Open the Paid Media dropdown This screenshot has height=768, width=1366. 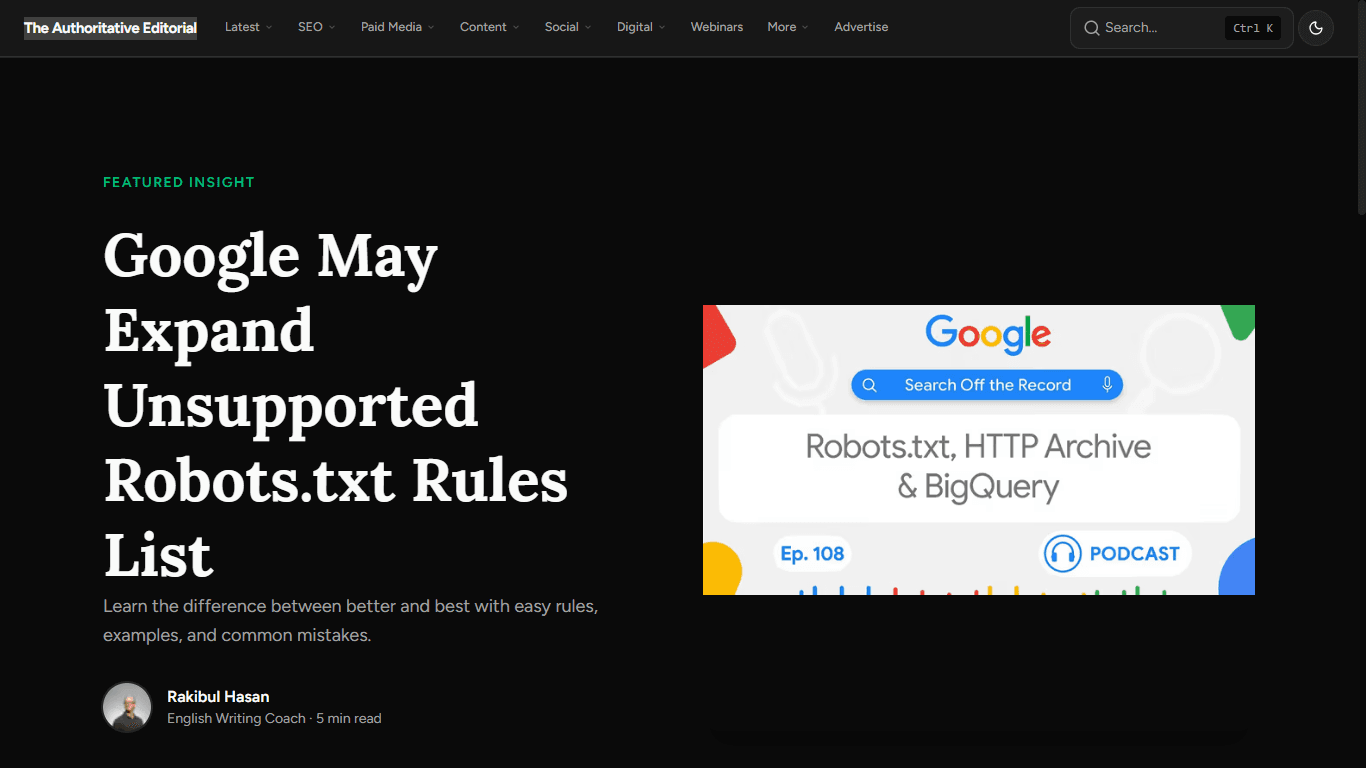(397, 27)
